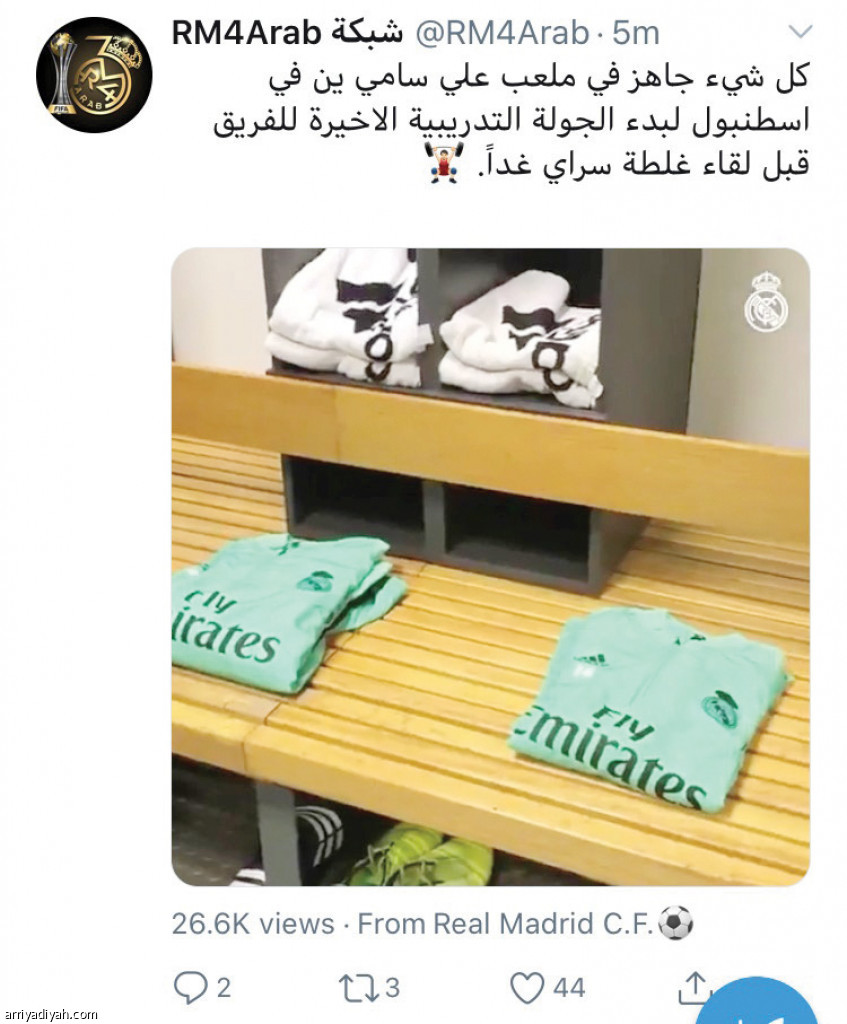Tap the share upload icon
Image resolution: width=847 pixels, height=1024 pixels.
[x=694, y=987]
